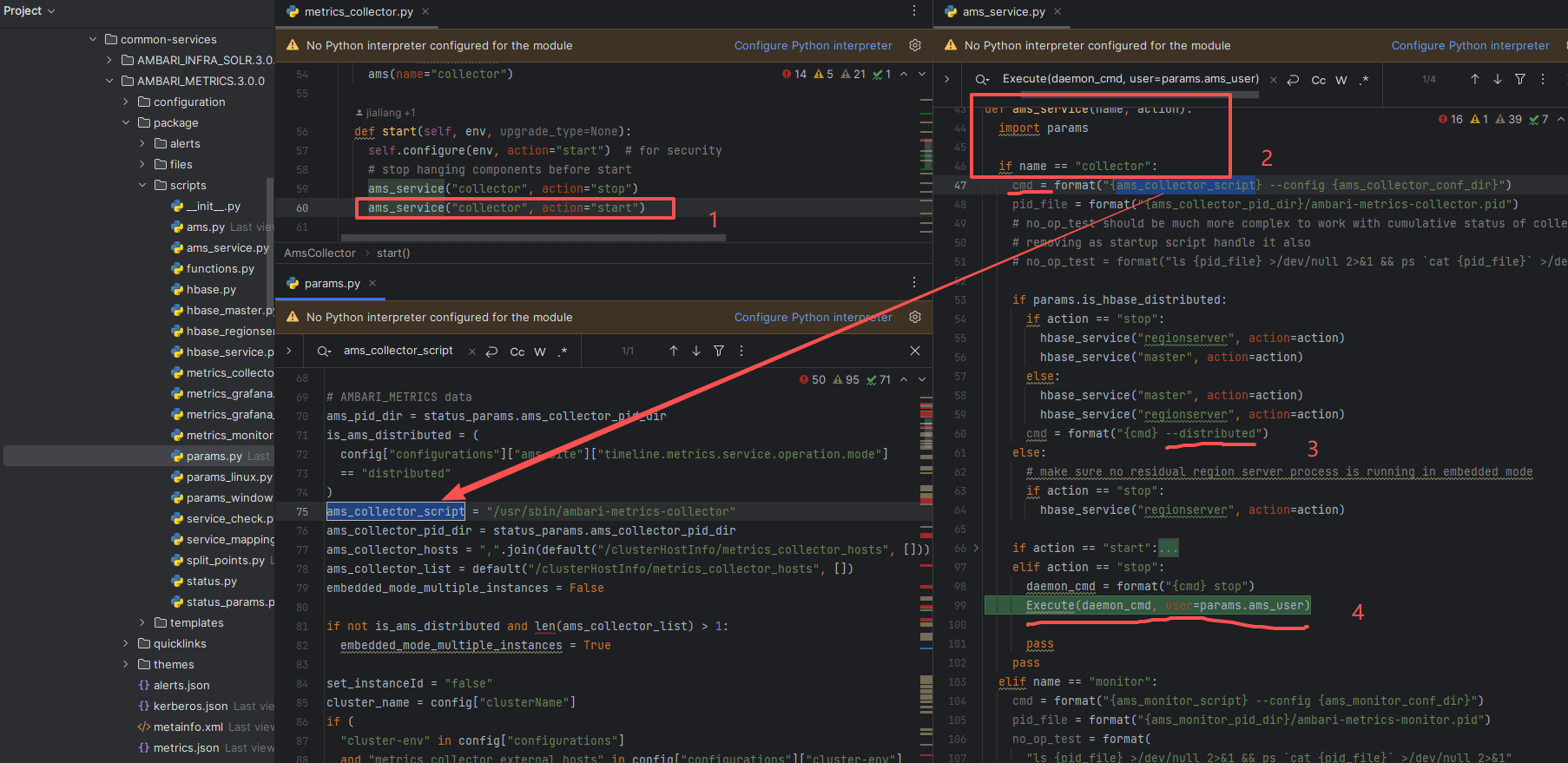Open tab options menu beside params.py tab
Viewport: 1568px width, 763px height.
point(914,282)
